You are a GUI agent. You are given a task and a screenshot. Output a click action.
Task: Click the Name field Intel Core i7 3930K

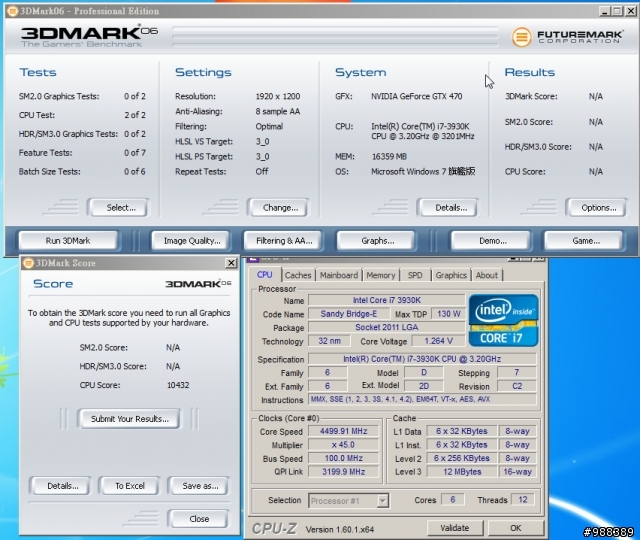(x=387, y=300)
